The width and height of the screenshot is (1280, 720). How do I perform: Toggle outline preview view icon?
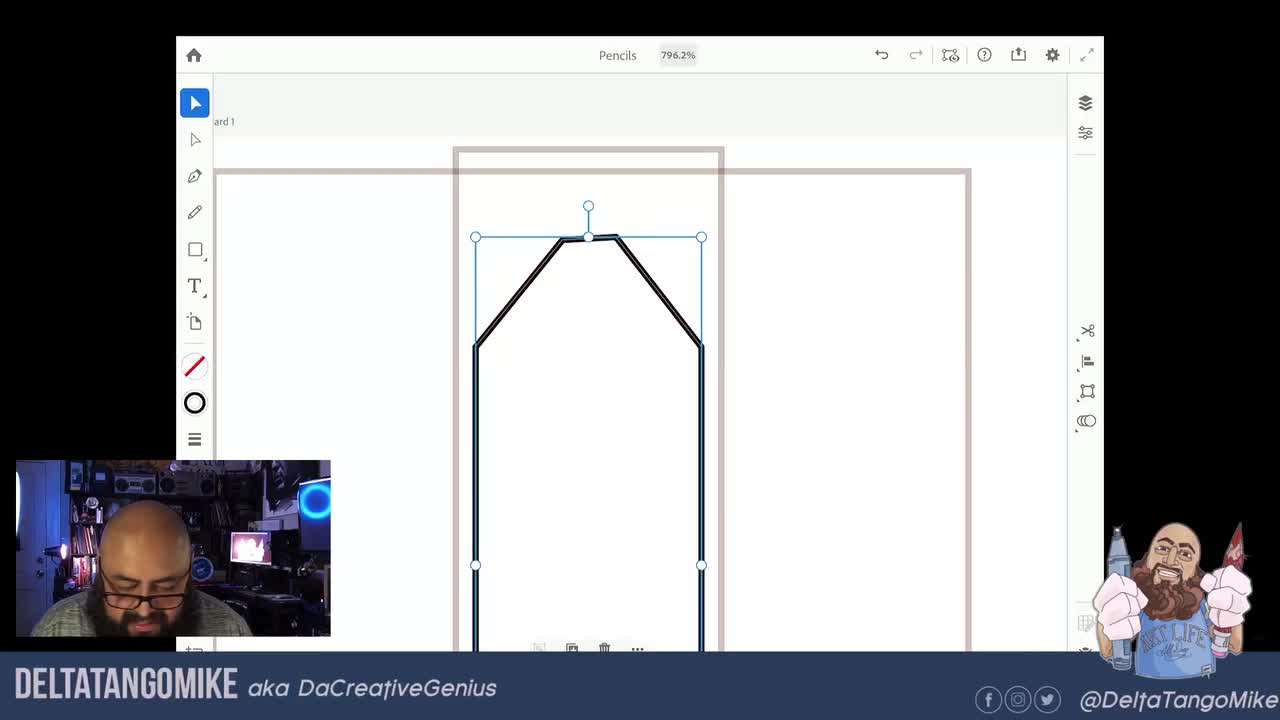coord(950,55)
